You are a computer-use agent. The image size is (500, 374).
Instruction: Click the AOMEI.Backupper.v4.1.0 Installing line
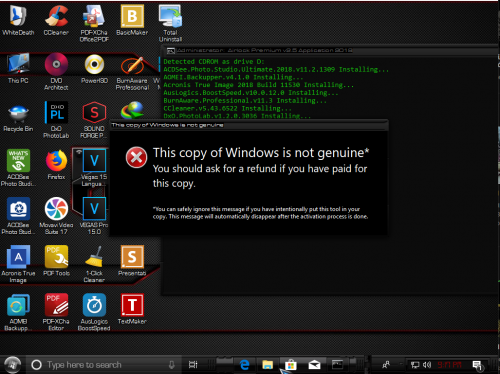coord(233,77)
